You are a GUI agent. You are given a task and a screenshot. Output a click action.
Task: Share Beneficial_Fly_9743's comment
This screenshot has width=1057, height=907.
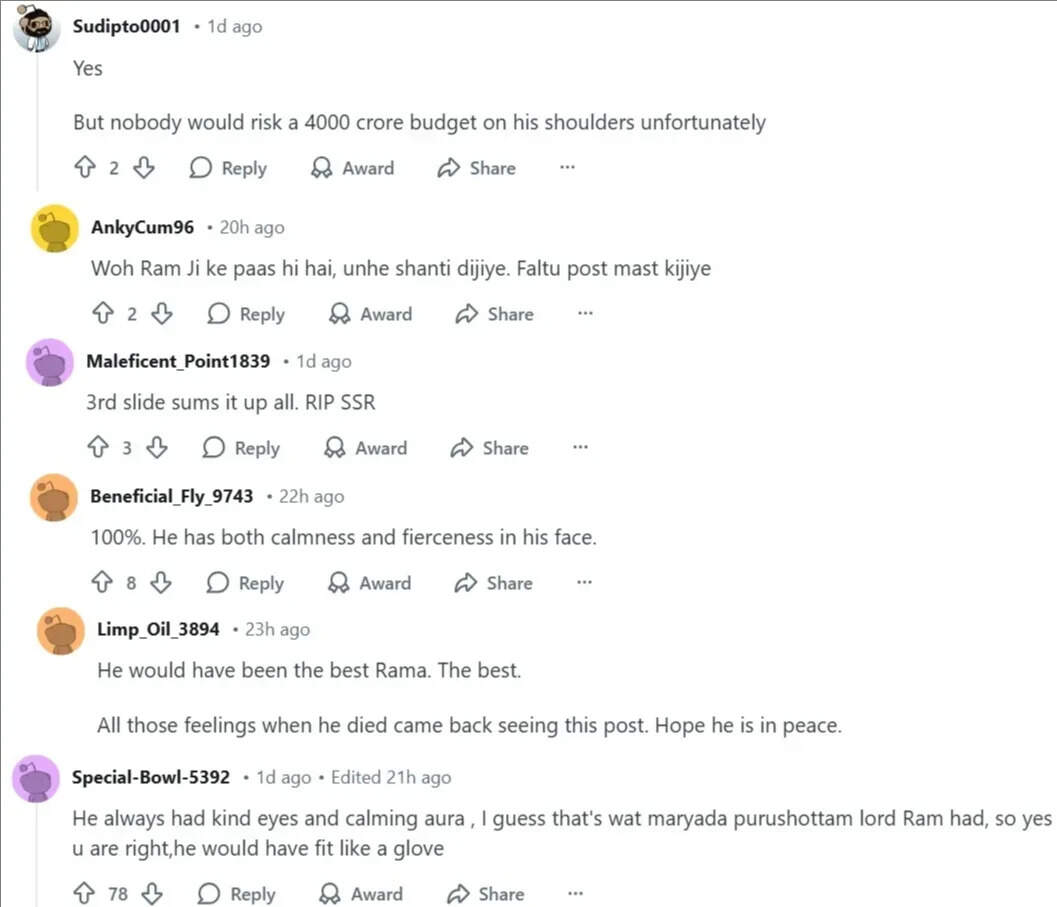tap(492, 583)
